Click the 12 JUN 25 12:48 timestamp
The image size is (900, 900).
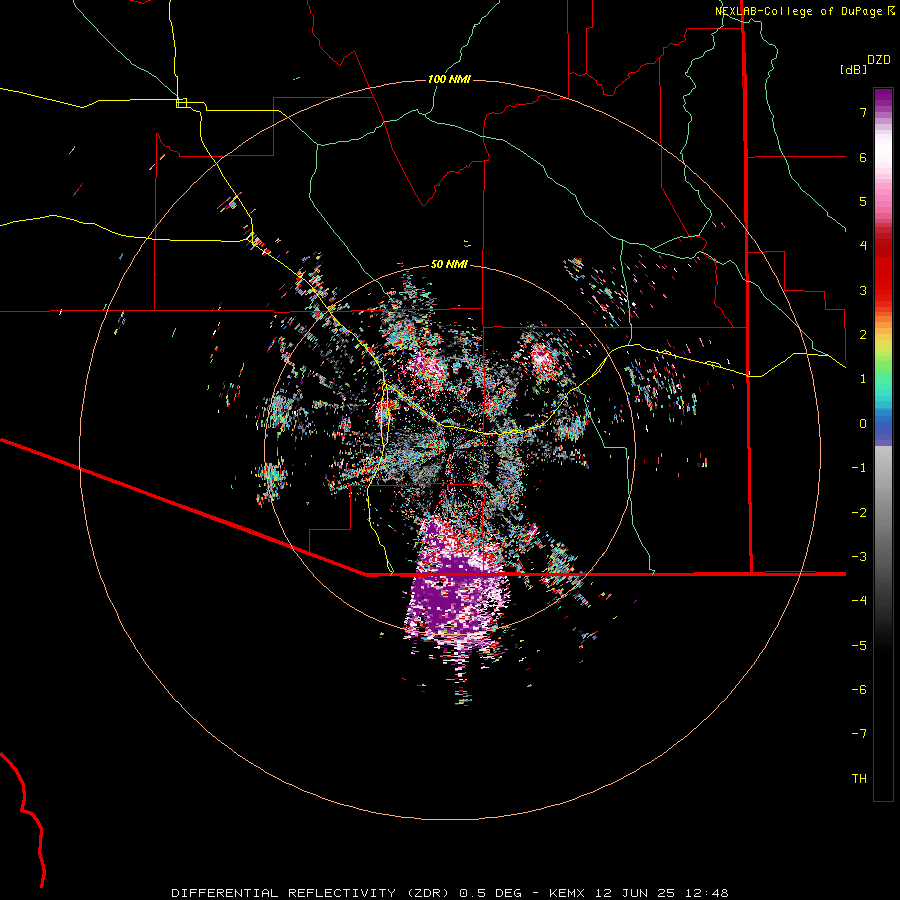tap(661, 893)
